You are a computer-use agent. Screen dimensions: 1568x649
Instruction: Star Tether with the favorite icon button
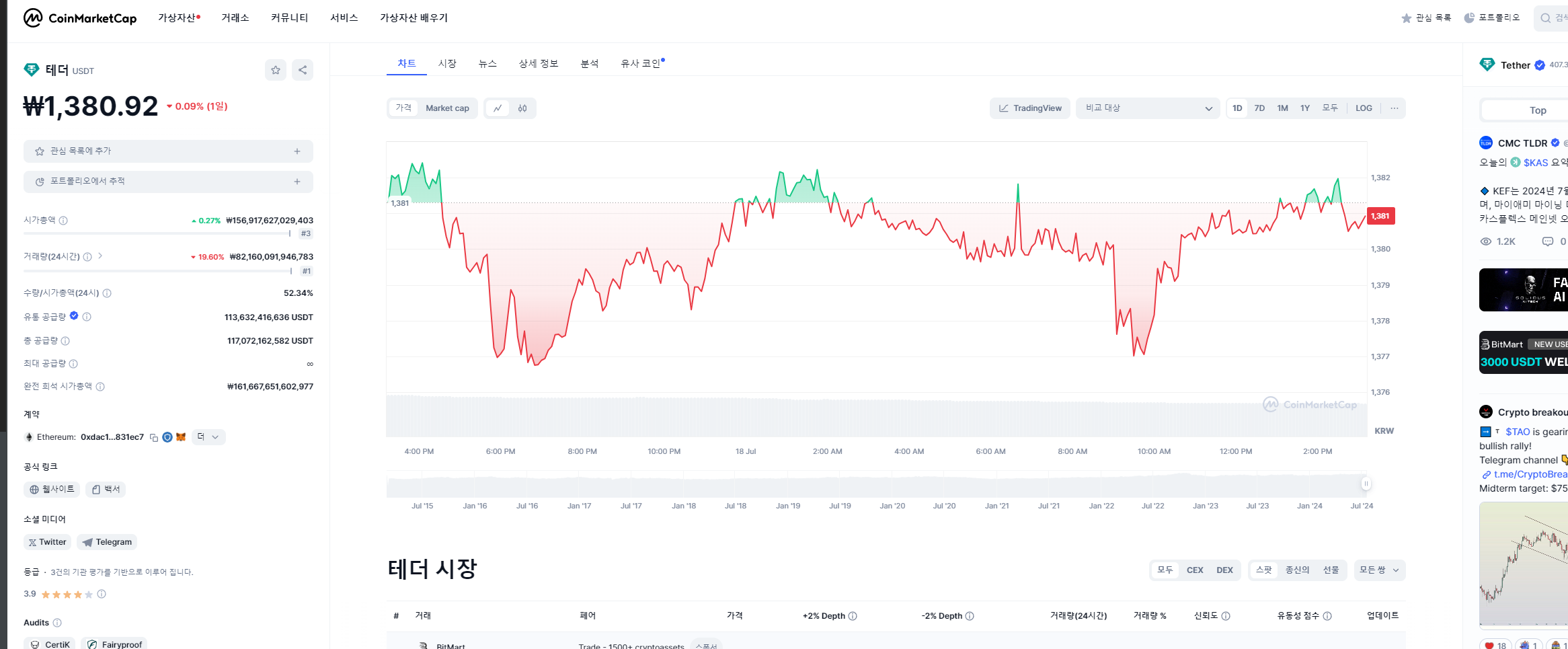coord(276,70)
